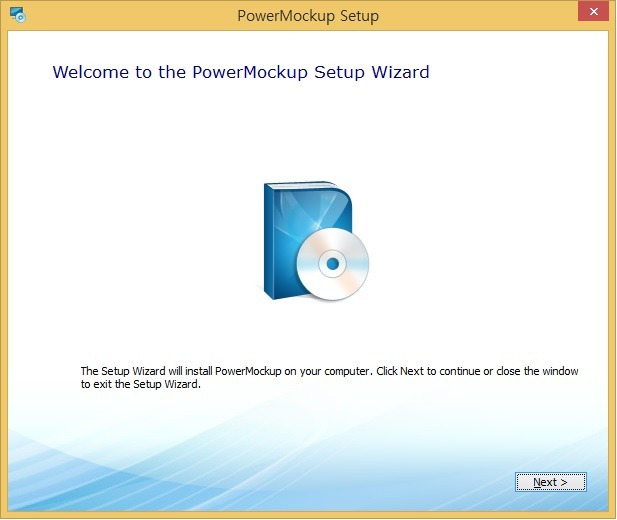Click the 'PowerMockup Setup' window title
The width and height of the screenshot is (617, 520).
coord(308,16)
